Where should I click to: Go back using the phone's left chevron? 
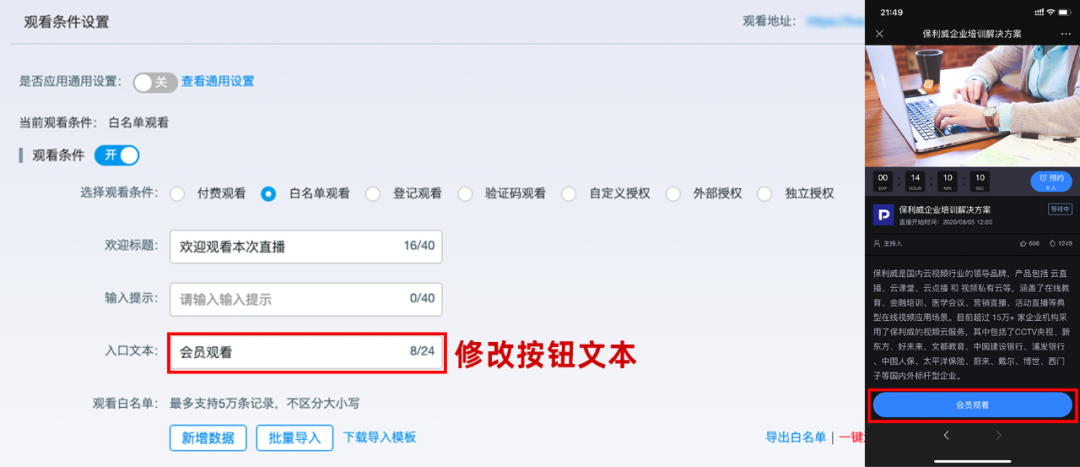pos(946,435)
